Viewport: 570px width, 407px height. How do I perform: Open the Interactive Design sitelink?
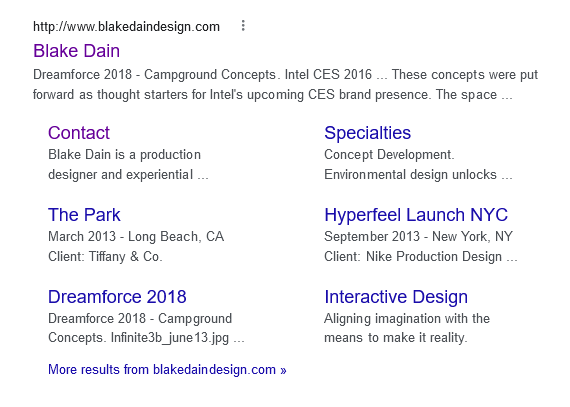[396, 297]
